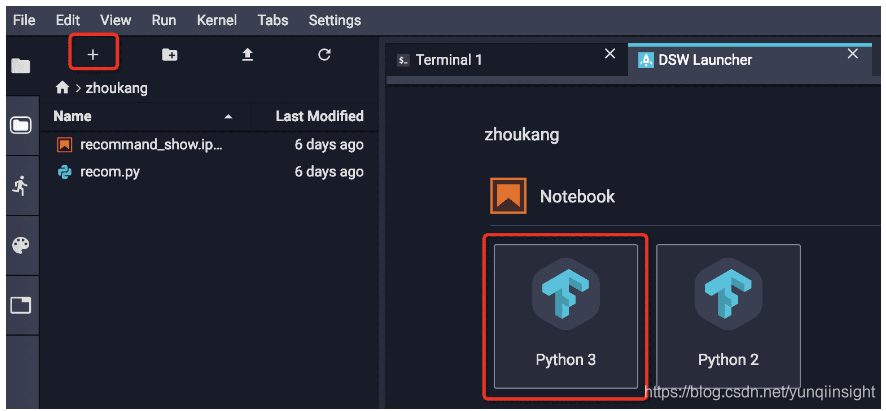The width and height of the screenshot is (886, 411).
Task: Click the terminal icon on Terminal 1 tab
Action: 403,60
